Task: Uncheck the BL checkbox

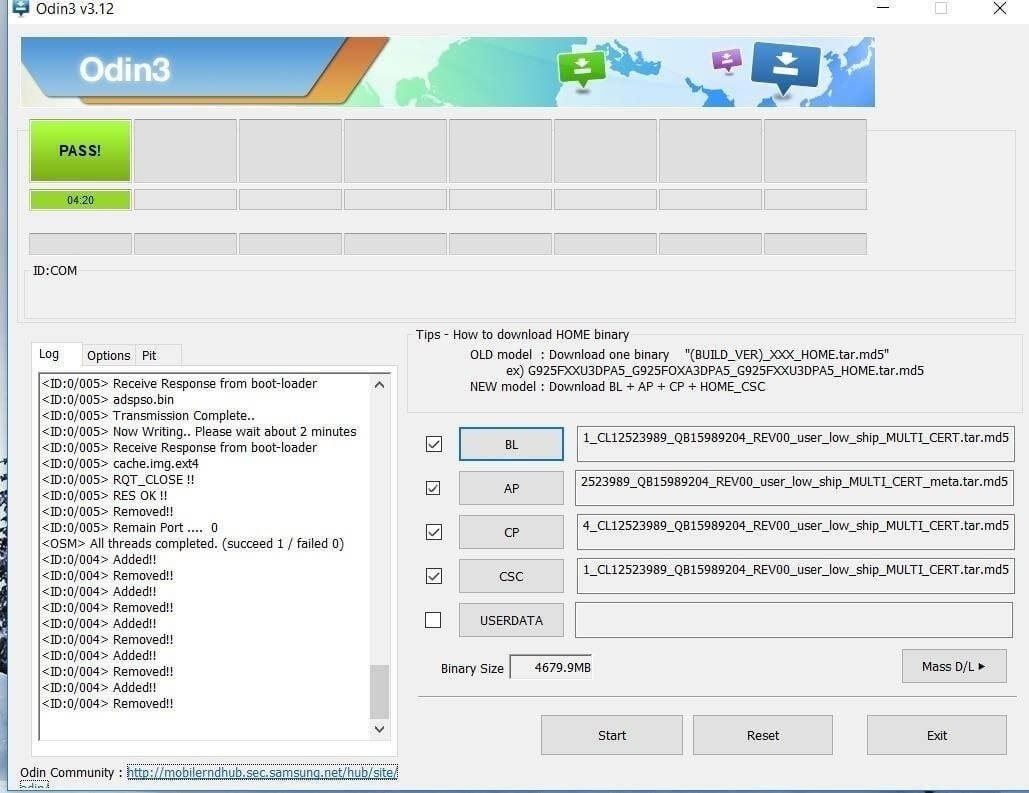Action: pyautogui.click(x=433, y=444)
